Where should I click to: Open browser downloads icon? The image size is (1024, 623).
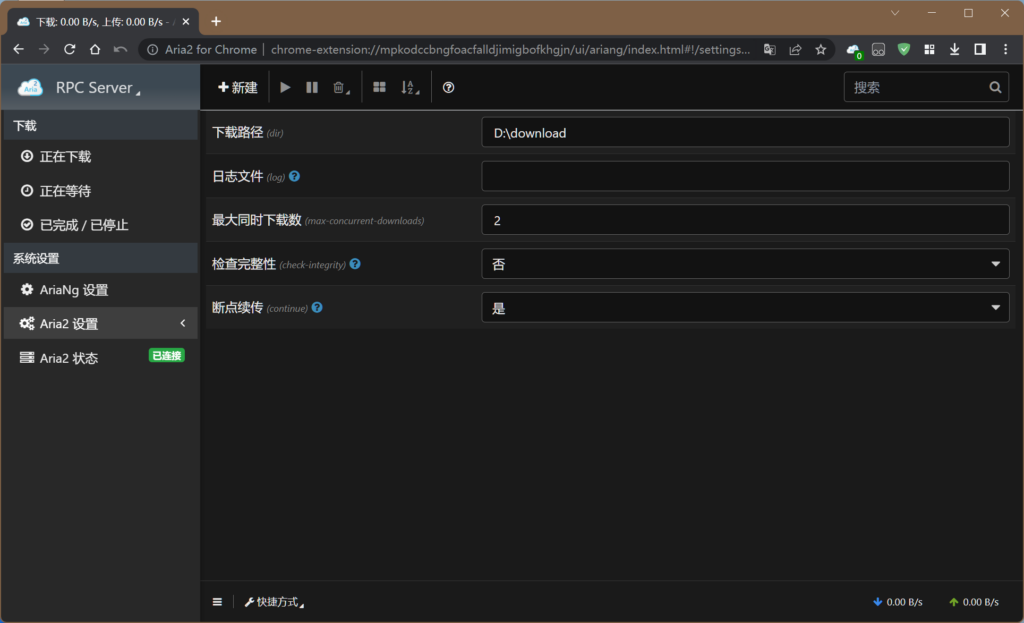[954, 50]
